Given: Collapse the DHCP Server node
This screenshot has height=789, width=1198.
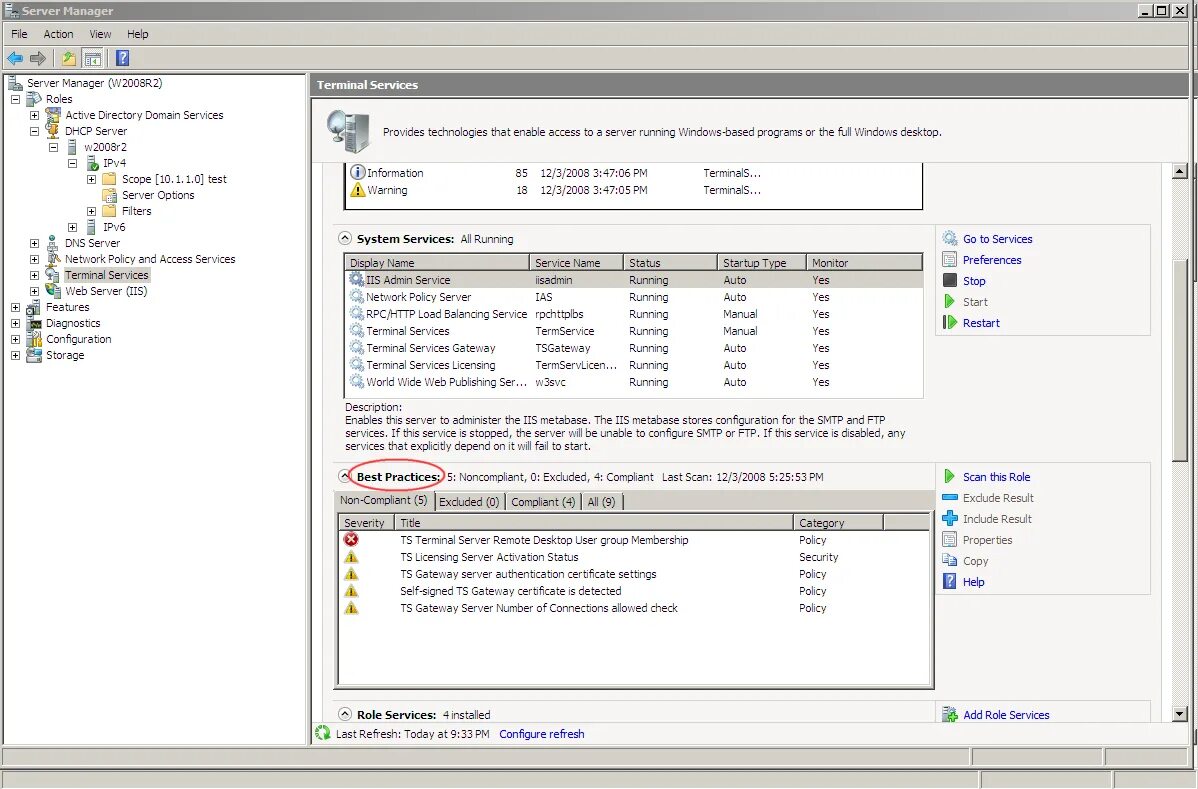Looking at the screenshot, I should (x=34, y=131).
